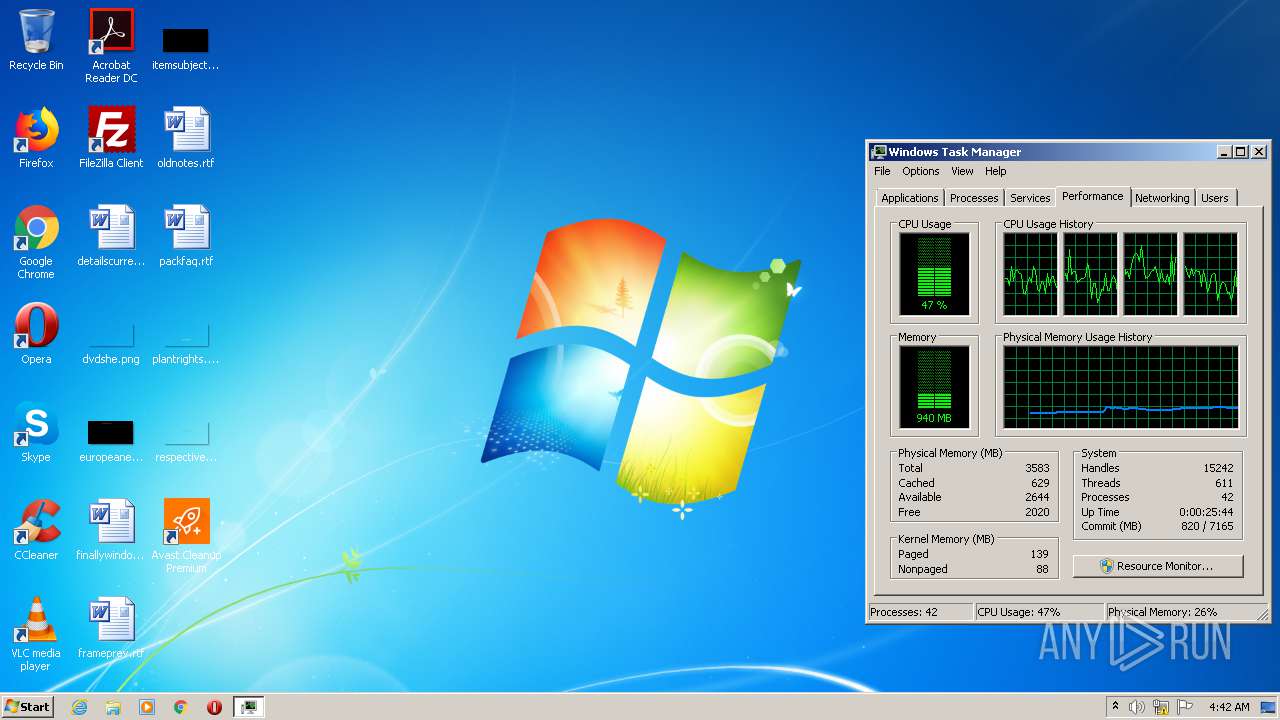This screenshot has height=720, width=1280.
Task: Select detailscurre document icon
Action: click(111, 236)
